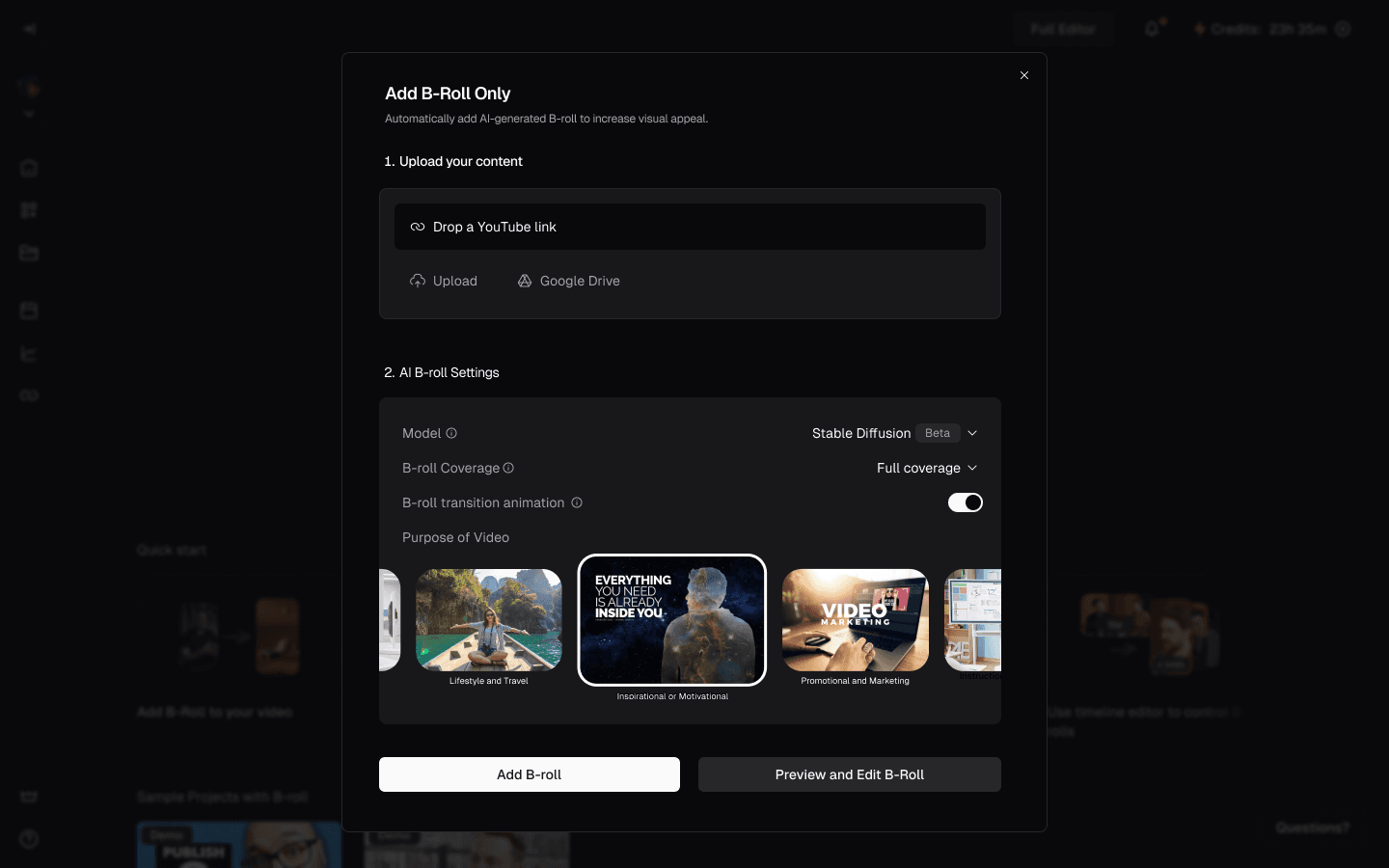This screenshot has width=1389, height=868.
Task: Click the Questions? link behind the dialog
Action: pos(1312,827)
